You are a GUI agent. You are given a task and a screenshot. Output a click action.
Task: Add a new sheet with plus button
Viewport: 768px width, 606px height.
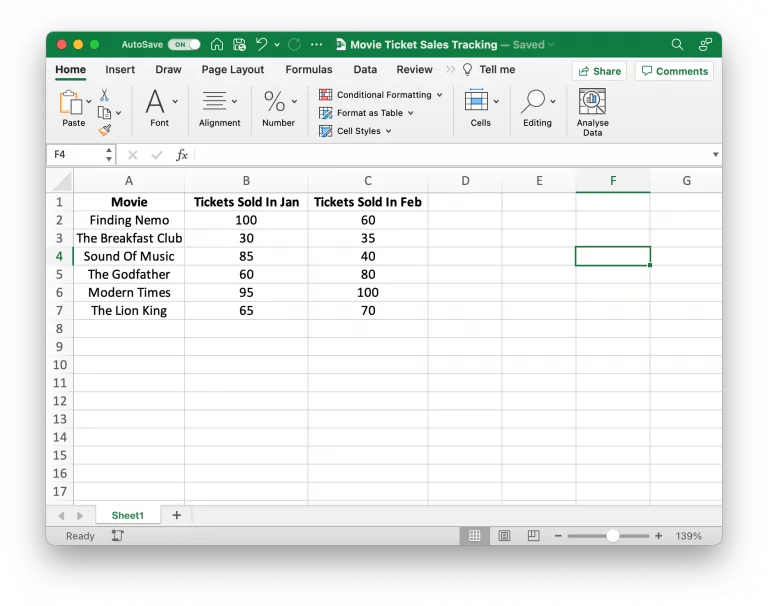click(x=177, y=515)
